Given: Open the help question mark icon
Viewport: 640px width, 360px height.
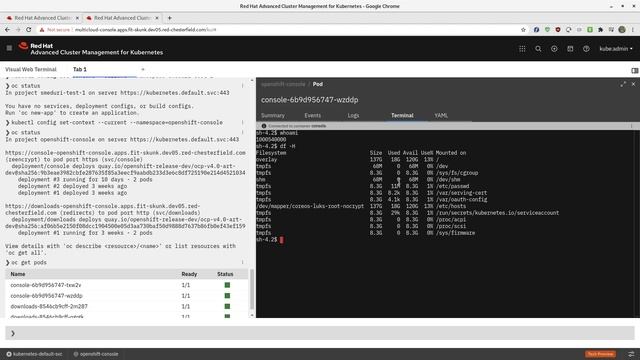Looking at the screenshot, I should (586, 49).
